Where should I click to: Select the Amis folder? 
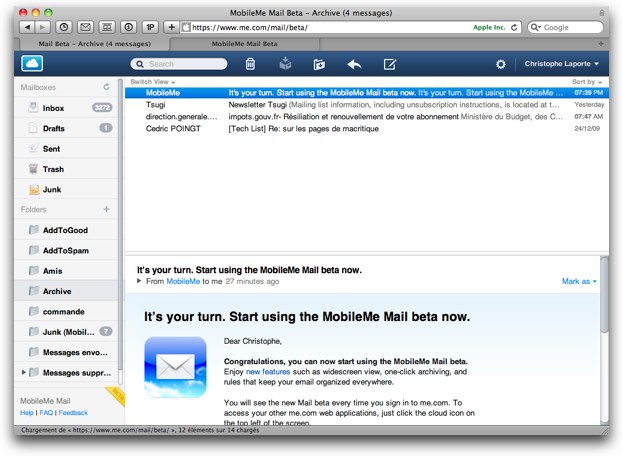pyautogui.click(x=66, y=271)
